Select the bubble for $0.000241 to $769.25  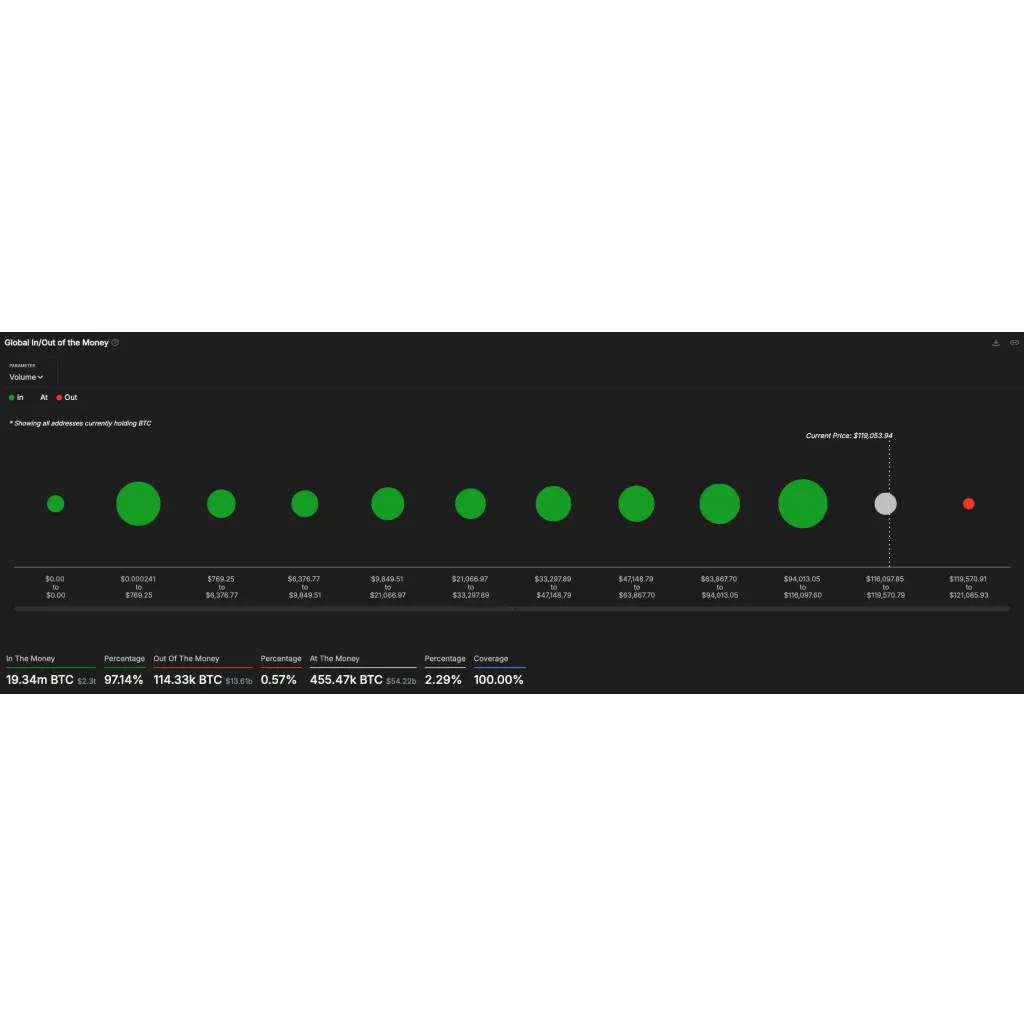point(138,504)
